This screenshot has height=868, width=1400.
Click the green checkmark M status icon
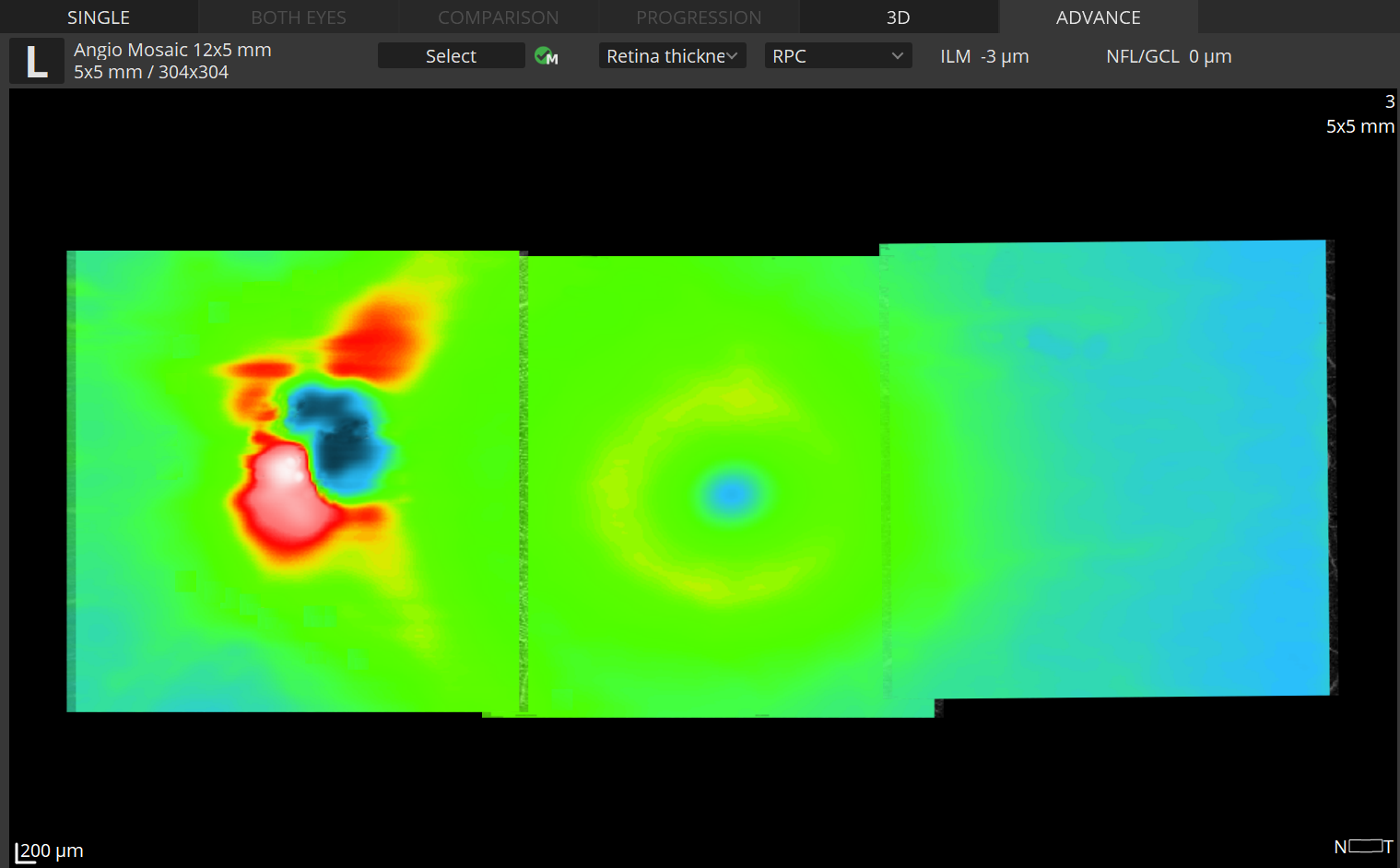click(x=546, y=56)
